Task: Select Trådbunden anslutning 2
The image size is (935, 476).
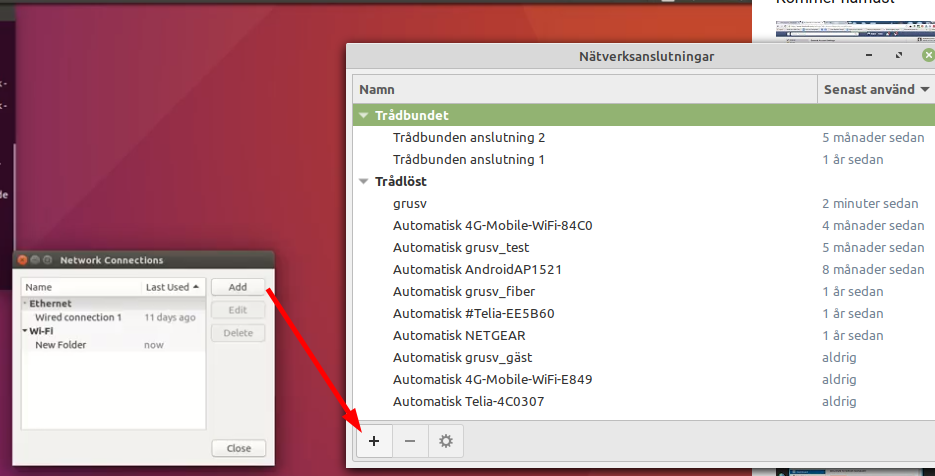Action: coord(469,138)
